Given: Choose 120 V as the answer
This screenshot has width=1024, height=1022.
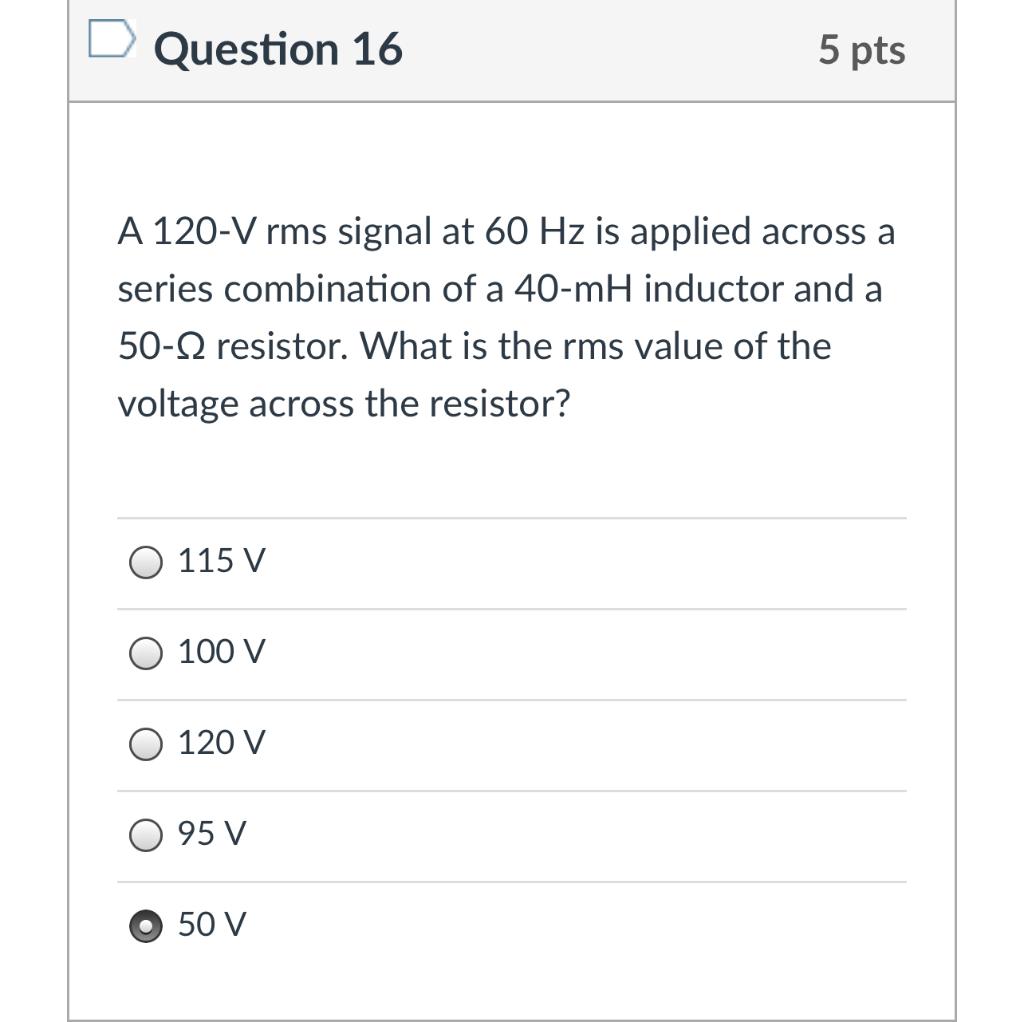Looking at the screenshot, I should tap(146, 743).
